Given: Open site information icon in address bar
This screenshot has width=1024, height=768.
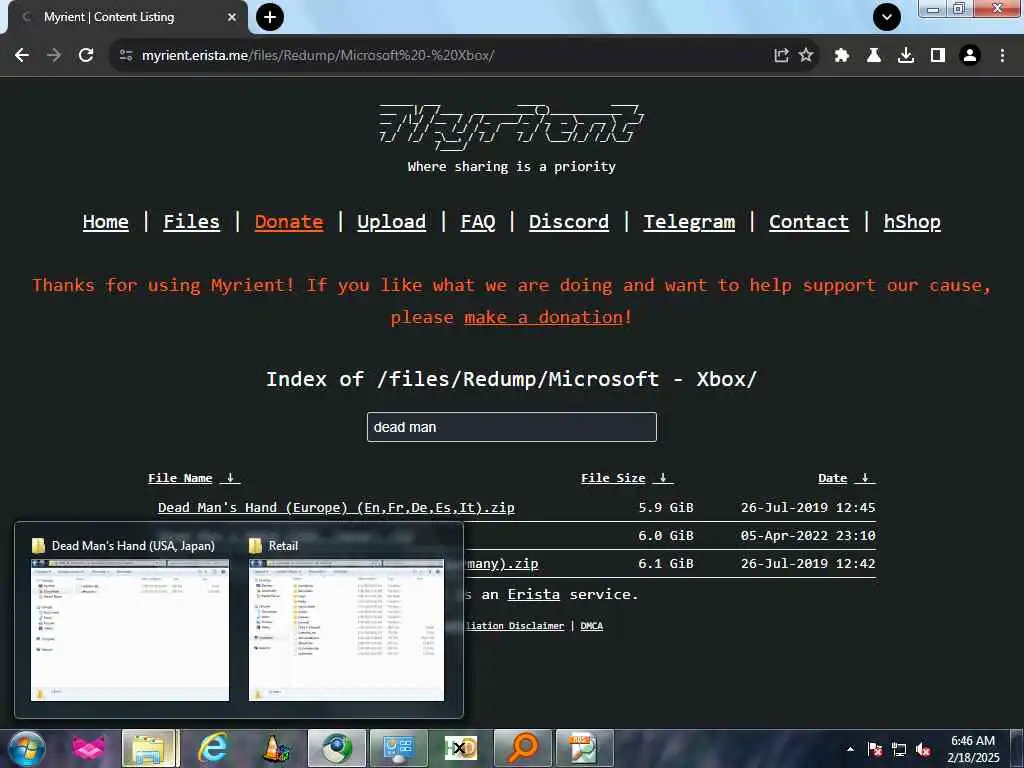Looking at the screenshot, I should coord(126,55).
